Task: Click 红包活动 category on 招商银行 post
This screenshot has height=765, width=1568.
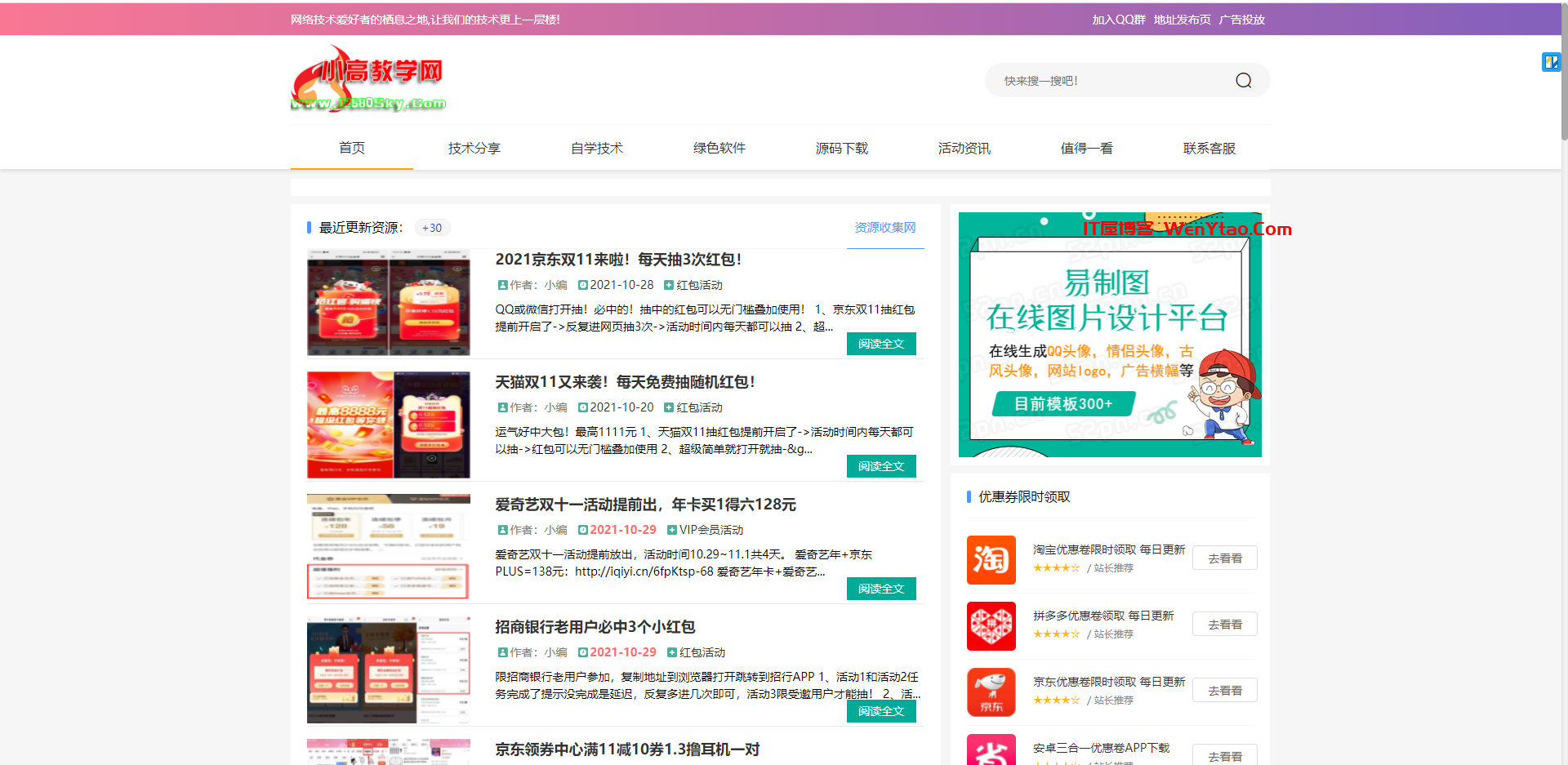Action: click(x=702, y=652)
